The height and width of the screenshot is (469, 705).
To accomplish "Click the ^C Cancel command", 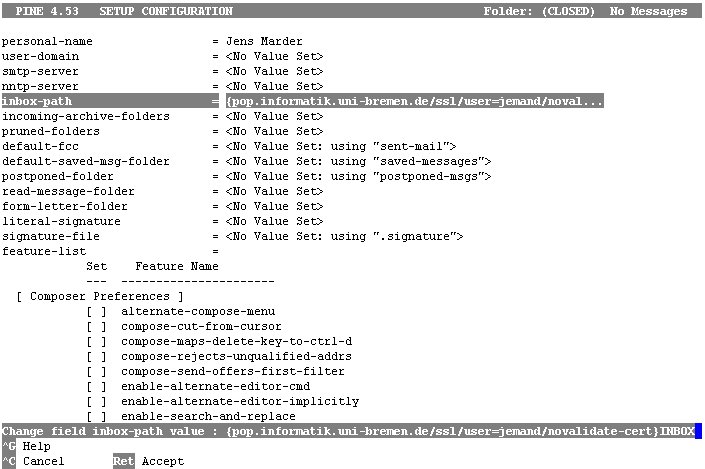I will click(x=33, y=461).
